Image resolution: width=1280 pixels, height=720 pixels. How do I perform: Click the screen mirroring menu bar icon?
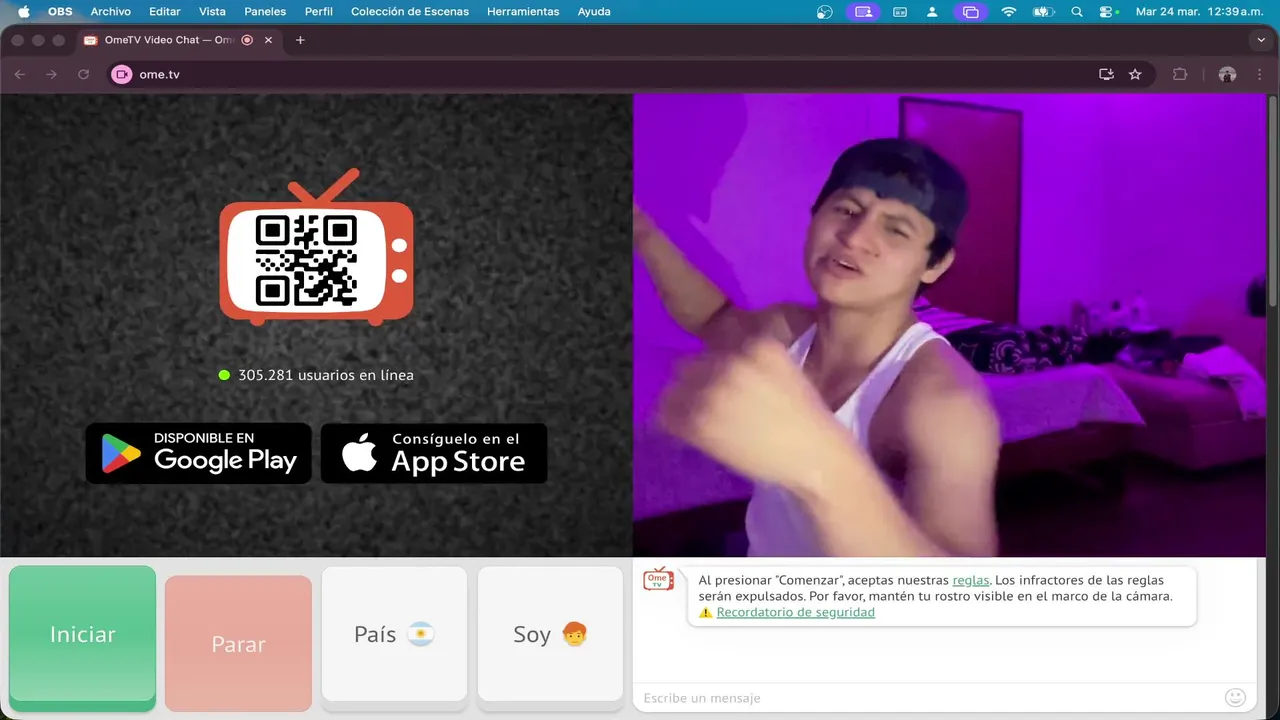[x=969, y=12]
